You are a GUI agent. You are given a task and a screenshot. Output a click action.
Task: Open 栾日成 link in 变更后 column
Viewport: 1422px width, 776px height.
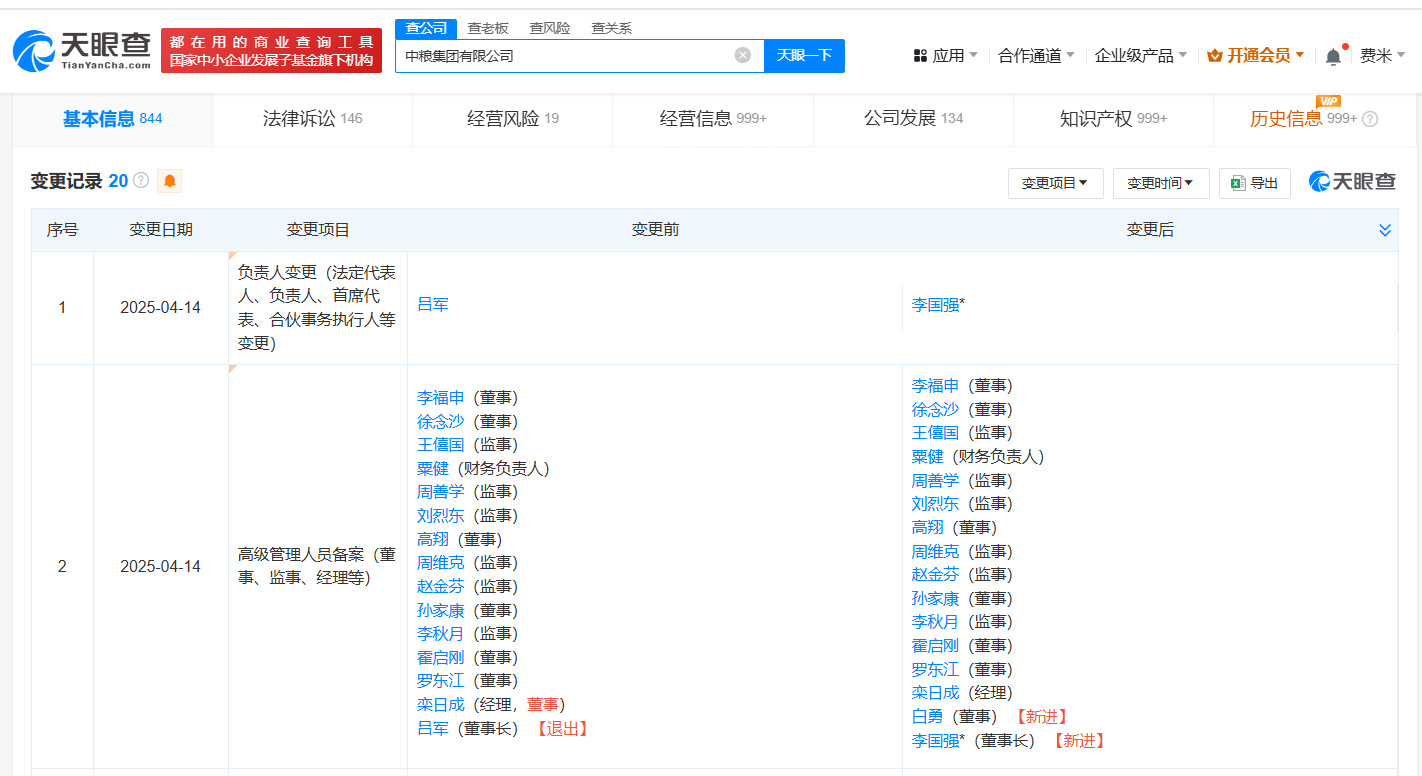coord(935,692)
